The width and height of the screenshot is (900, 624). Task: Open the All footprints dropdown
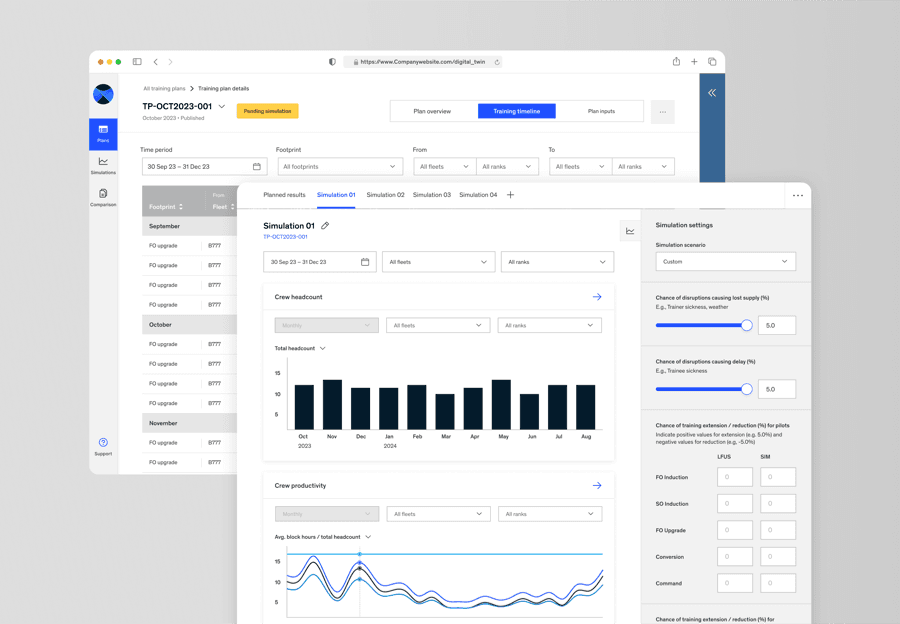340,166
